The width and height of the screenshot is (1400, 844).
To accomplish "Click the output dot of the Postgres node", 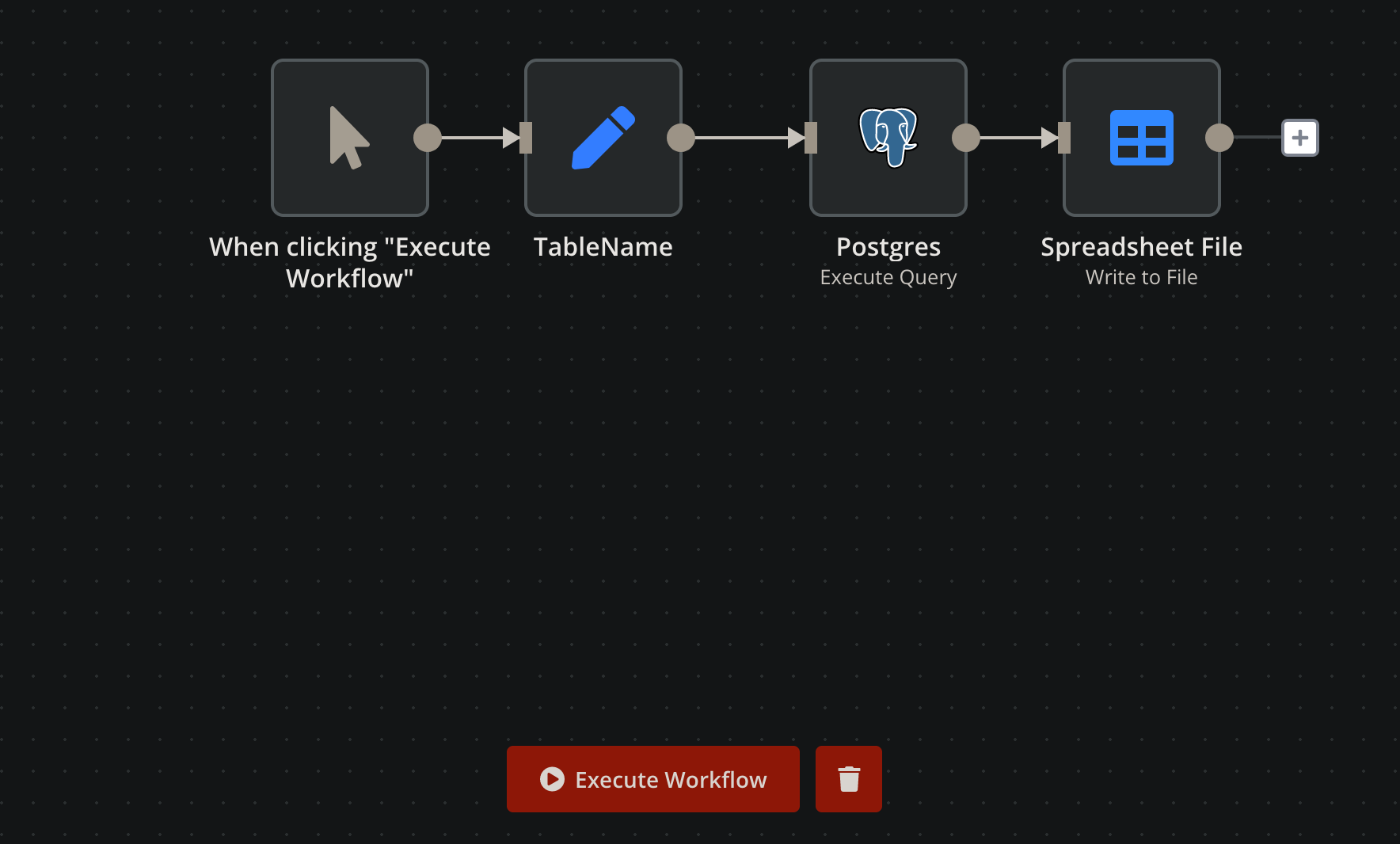I will (x=965, y=138).
